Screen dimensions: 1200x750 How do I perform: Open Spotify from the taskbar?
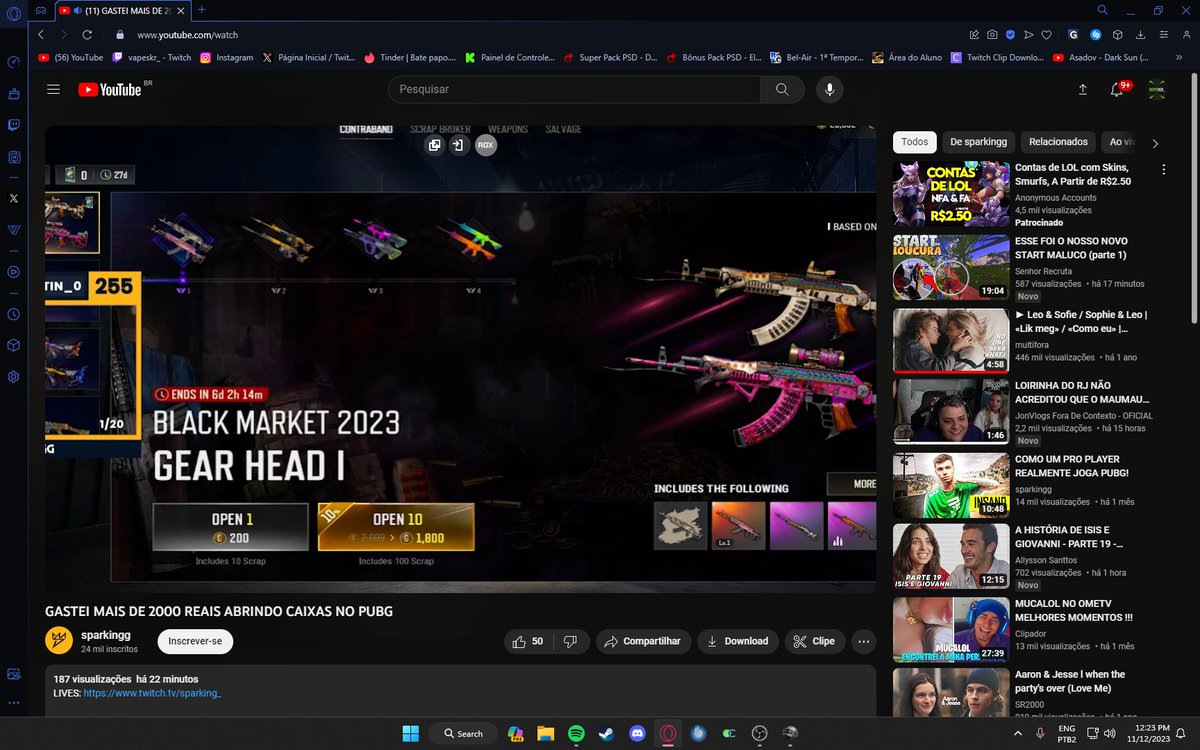click(x=576, y=733)
